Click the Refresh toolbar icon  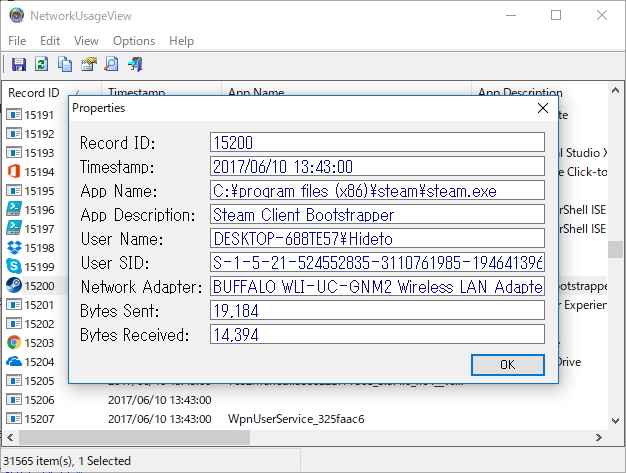pos(42,64)
